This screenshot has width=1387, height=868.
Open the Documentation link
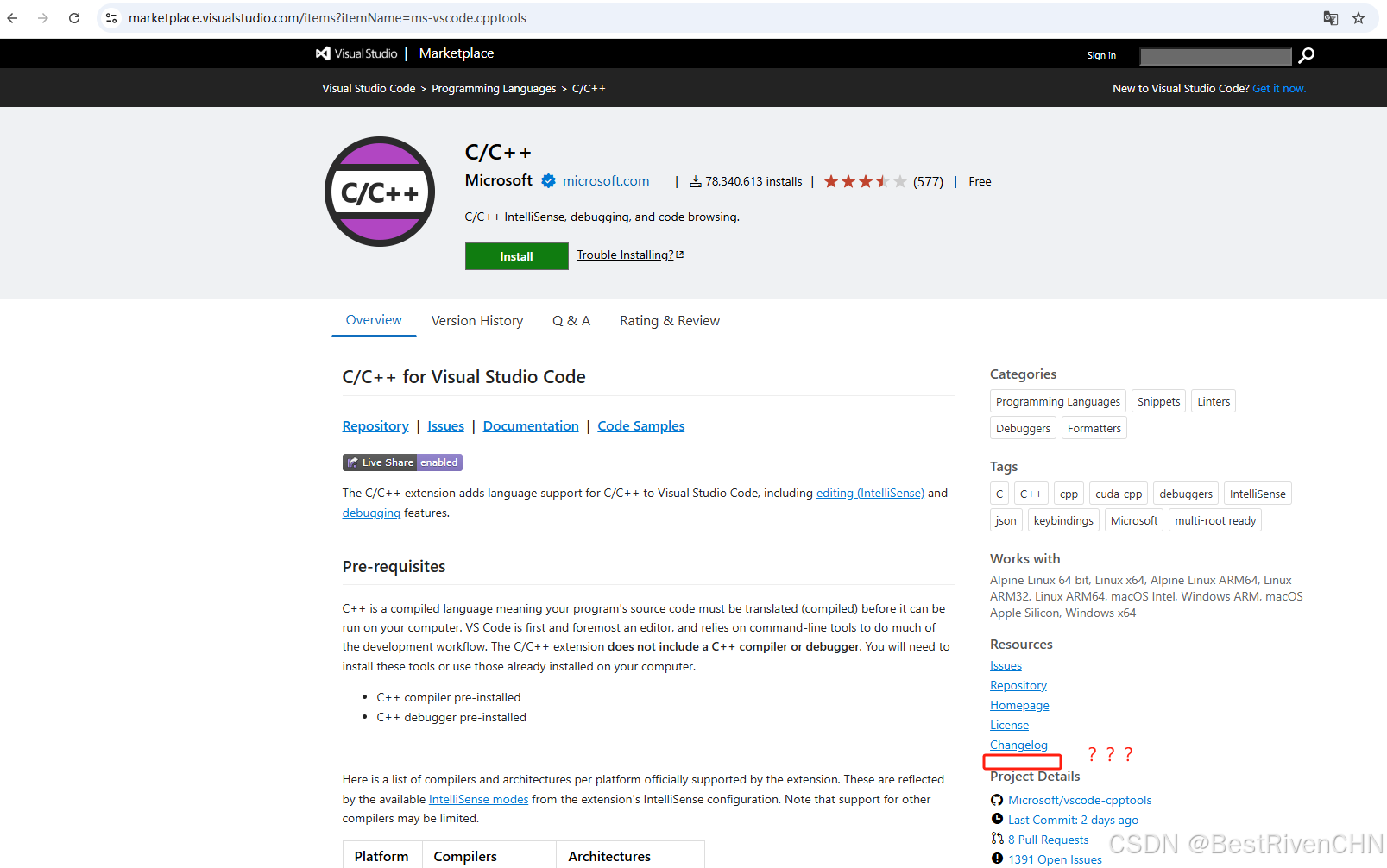[531, 426]
